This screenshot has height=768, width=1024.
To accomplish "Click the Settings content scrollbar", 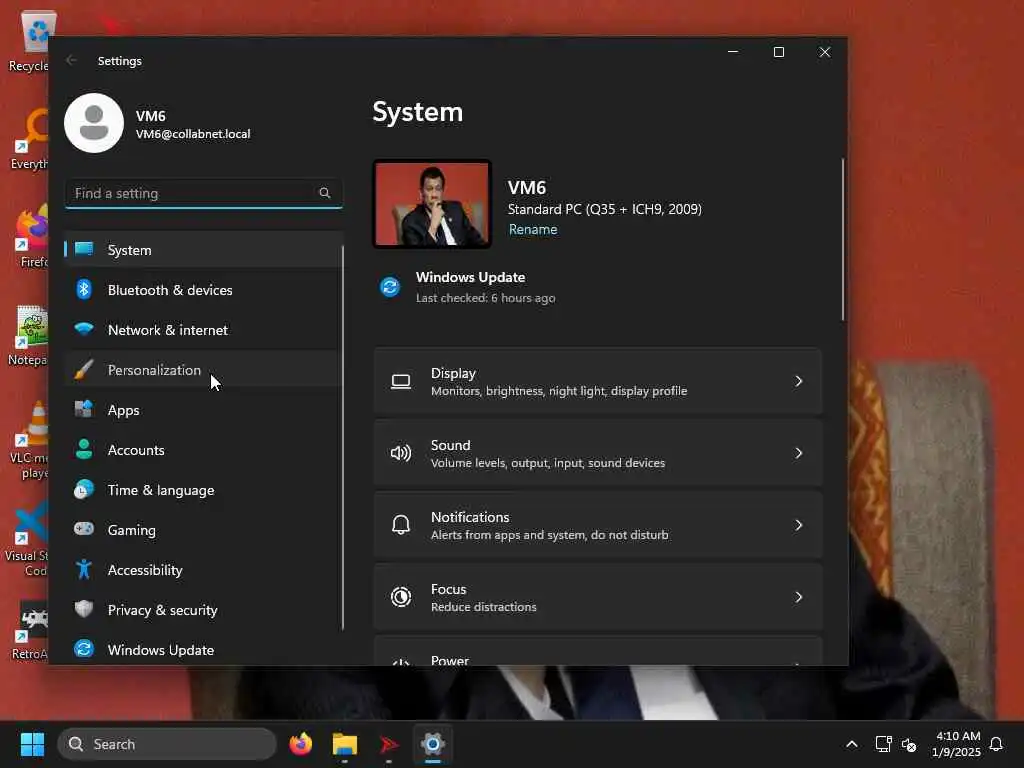I will click(843, 240).
